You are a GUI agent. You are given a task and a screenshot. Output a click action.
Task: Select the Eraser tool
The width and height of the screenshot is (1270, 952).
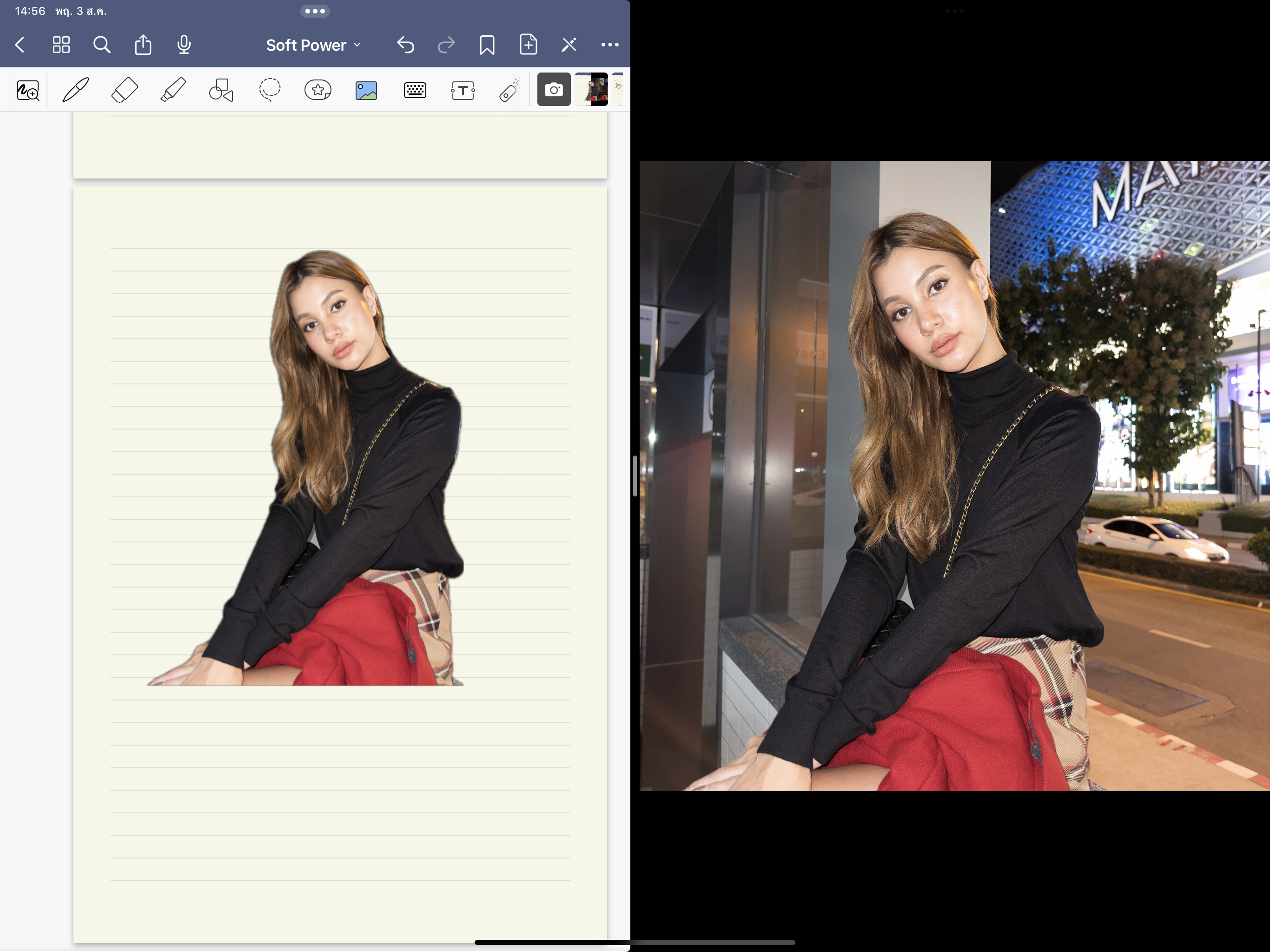coord(124,90)
